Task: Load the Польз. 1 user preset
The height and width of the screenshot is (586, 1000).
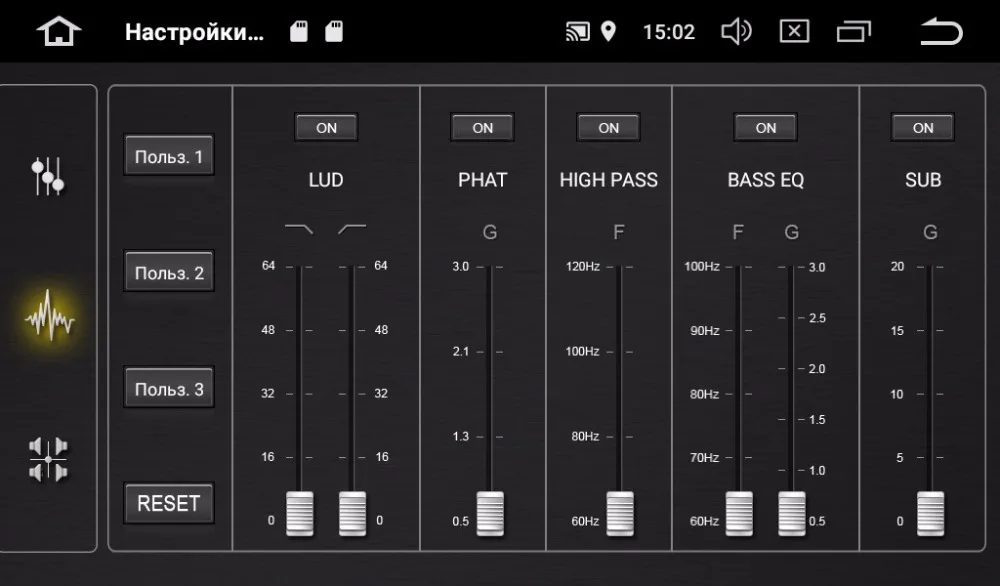Action: (x=169, y=155)
